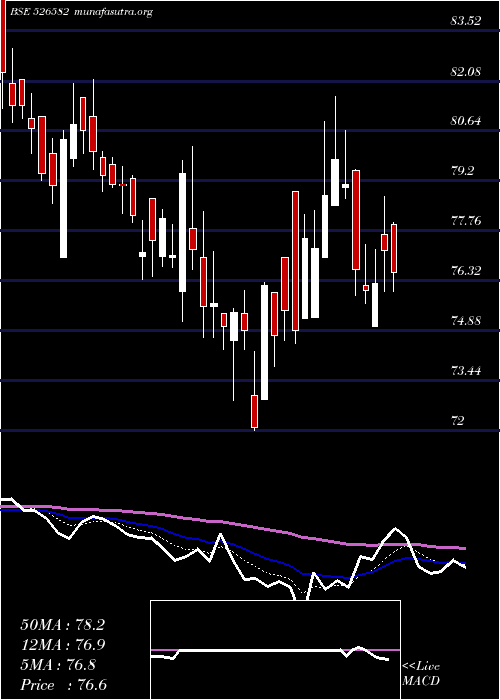Click the BSE 526582 ticker label
500x700 pixels.
point(39,12)
